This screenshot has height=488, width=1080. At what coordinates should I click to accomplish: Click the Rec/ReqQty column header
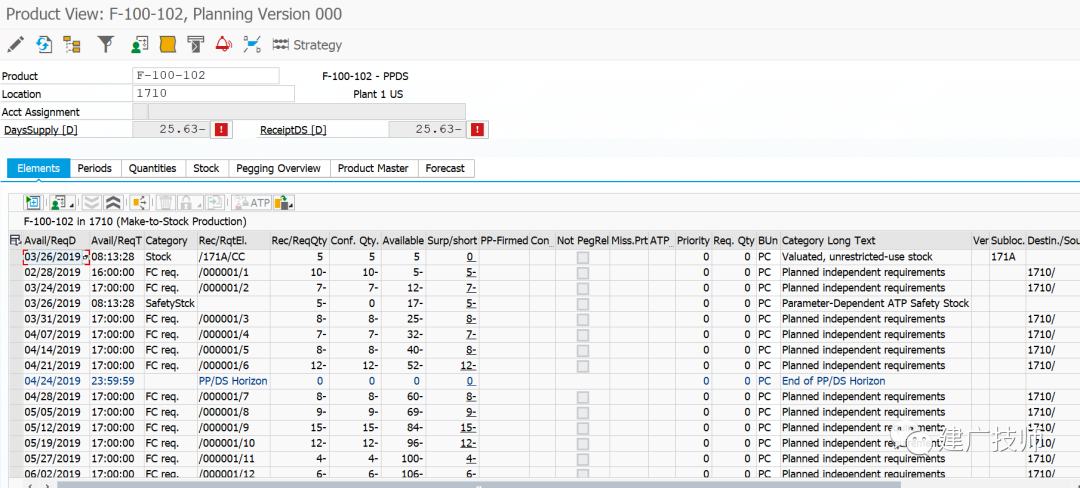point(298,240)
